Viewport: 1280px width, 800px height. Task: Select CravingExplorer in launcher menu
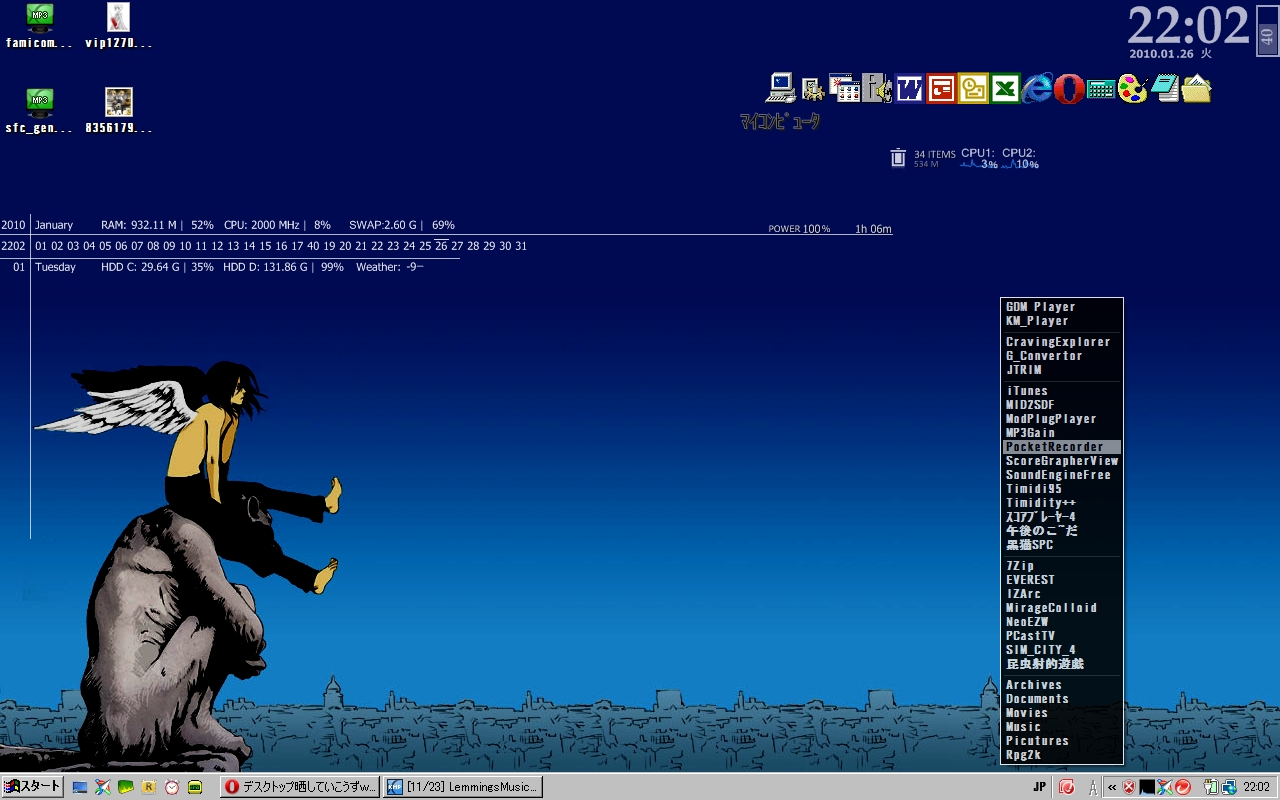pos(1062,342)
